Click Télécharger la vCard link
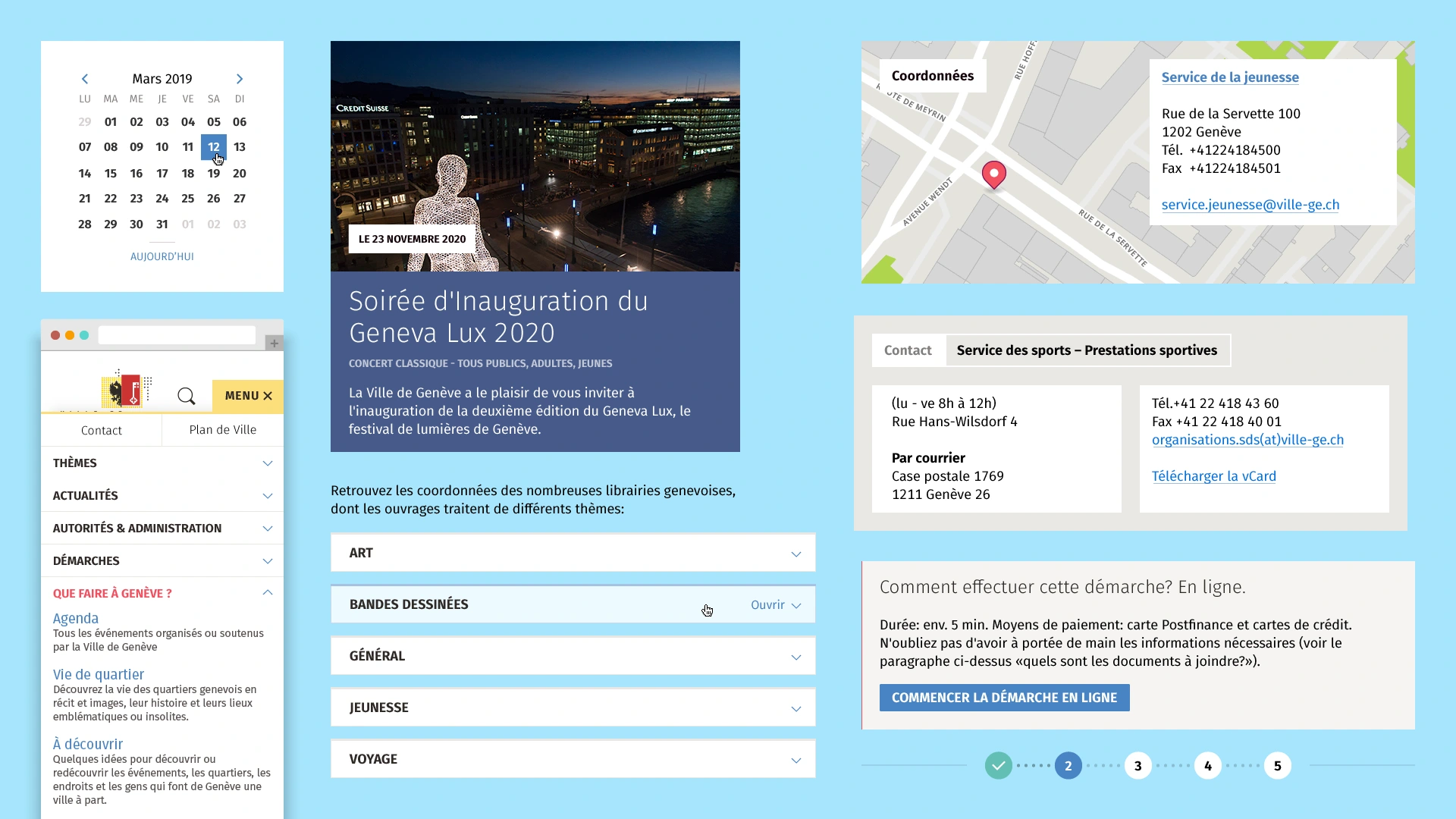Image resolution: width=1456 pixels, height=819 pixels. 1213,476
